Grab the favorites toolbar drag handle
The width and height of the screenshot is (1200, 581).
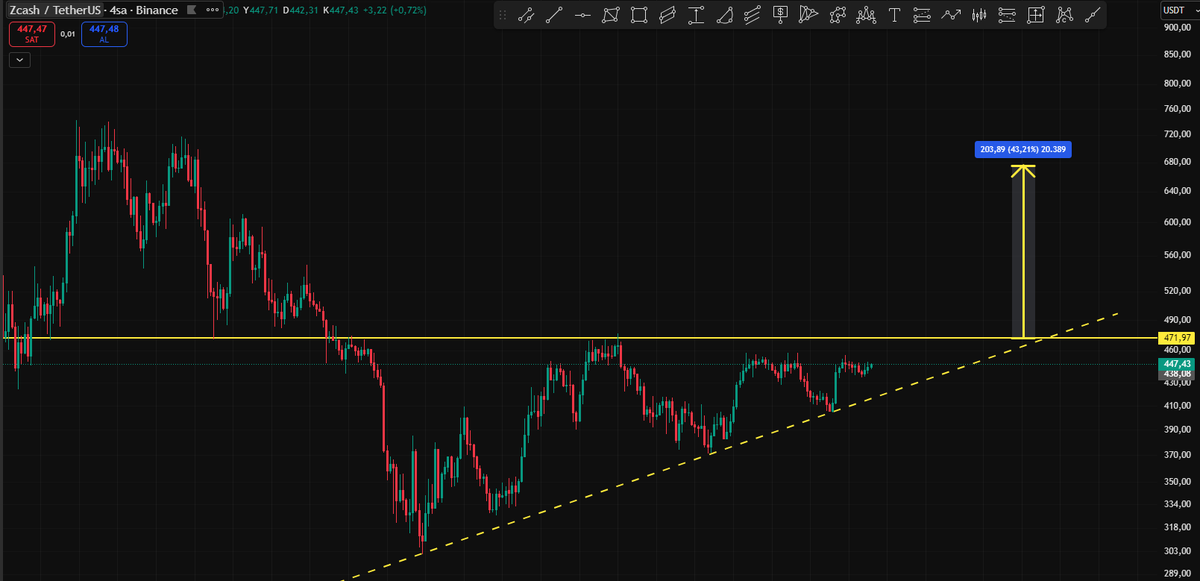point(503,15)
